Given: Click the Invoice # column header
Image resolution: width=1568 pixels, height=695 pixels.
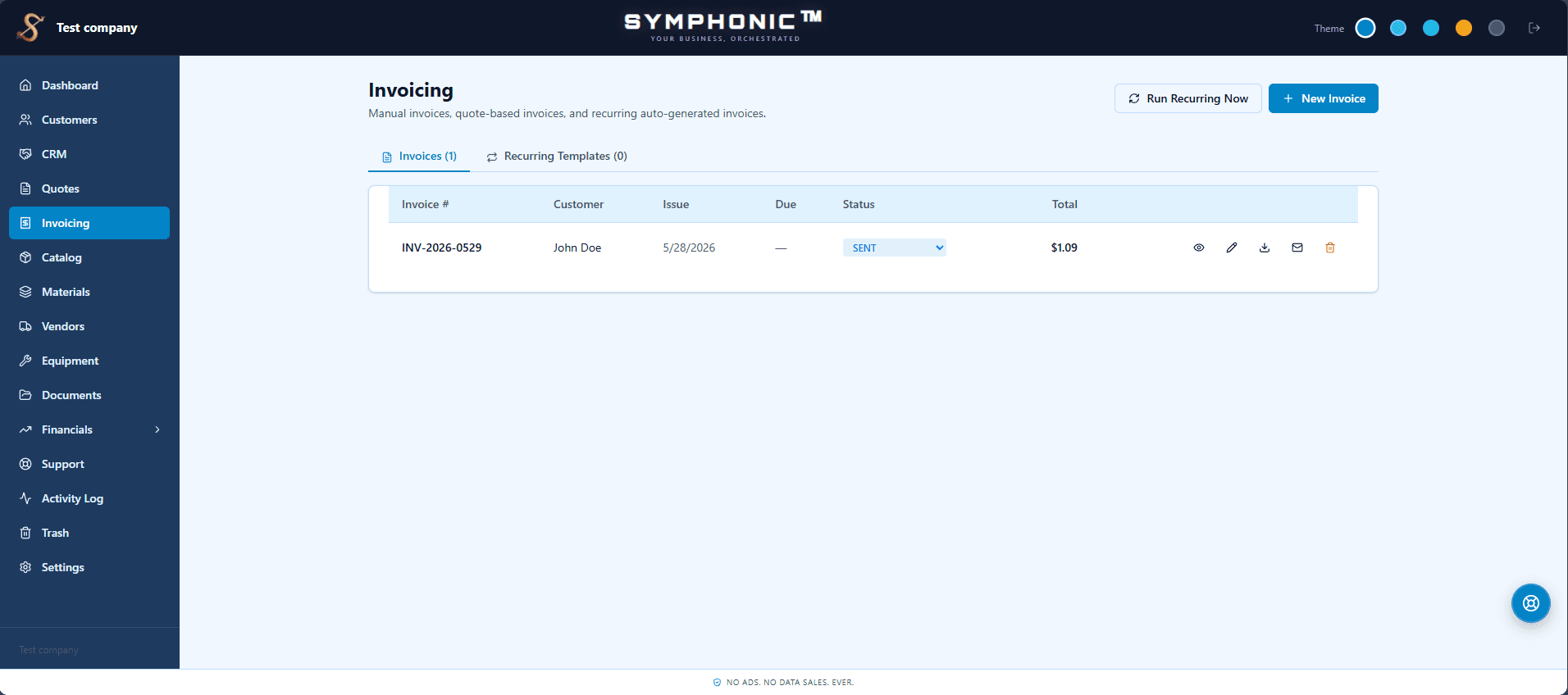Looking at the screenshot, I should coord(425,204).
